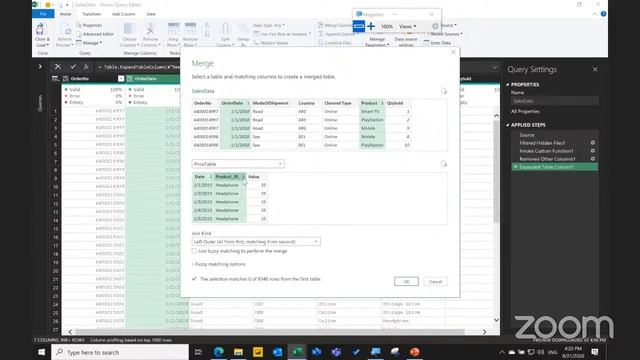Click Append Queries in the ribbon
The height and width of the screenshot is (360, 640).
[336, 34]
